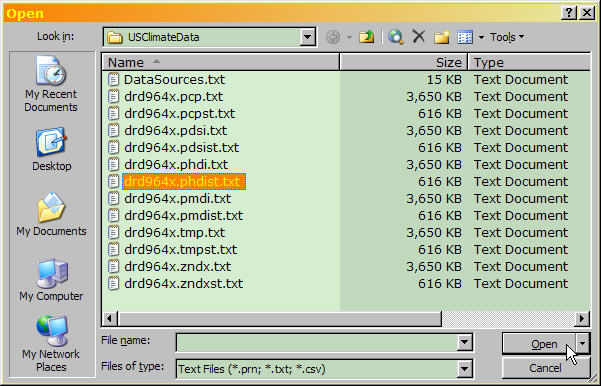Select file drd964x.phdi.txt
Image resolution: width=601 pixels, height=386 pixels.
pos(176,164)
